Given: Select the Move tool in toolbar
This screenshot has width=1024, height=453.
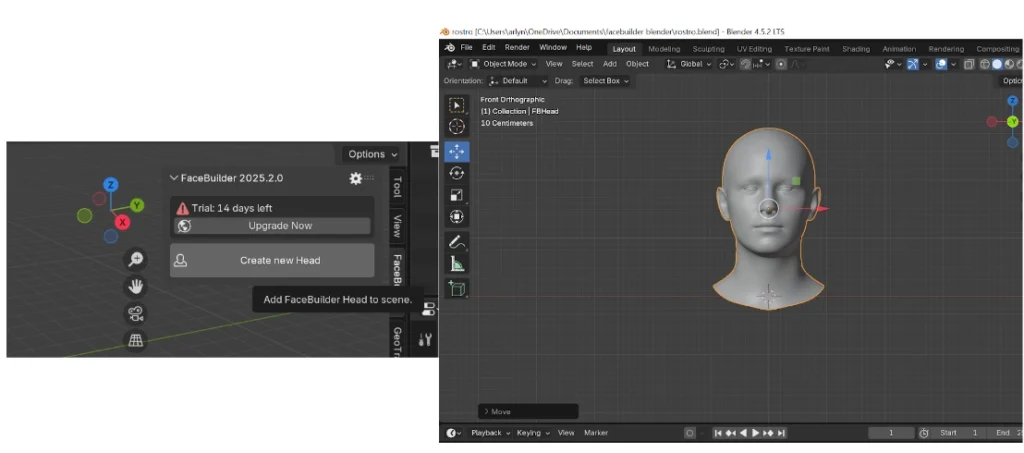Looking at the screenshot, I should coord(457,151).
